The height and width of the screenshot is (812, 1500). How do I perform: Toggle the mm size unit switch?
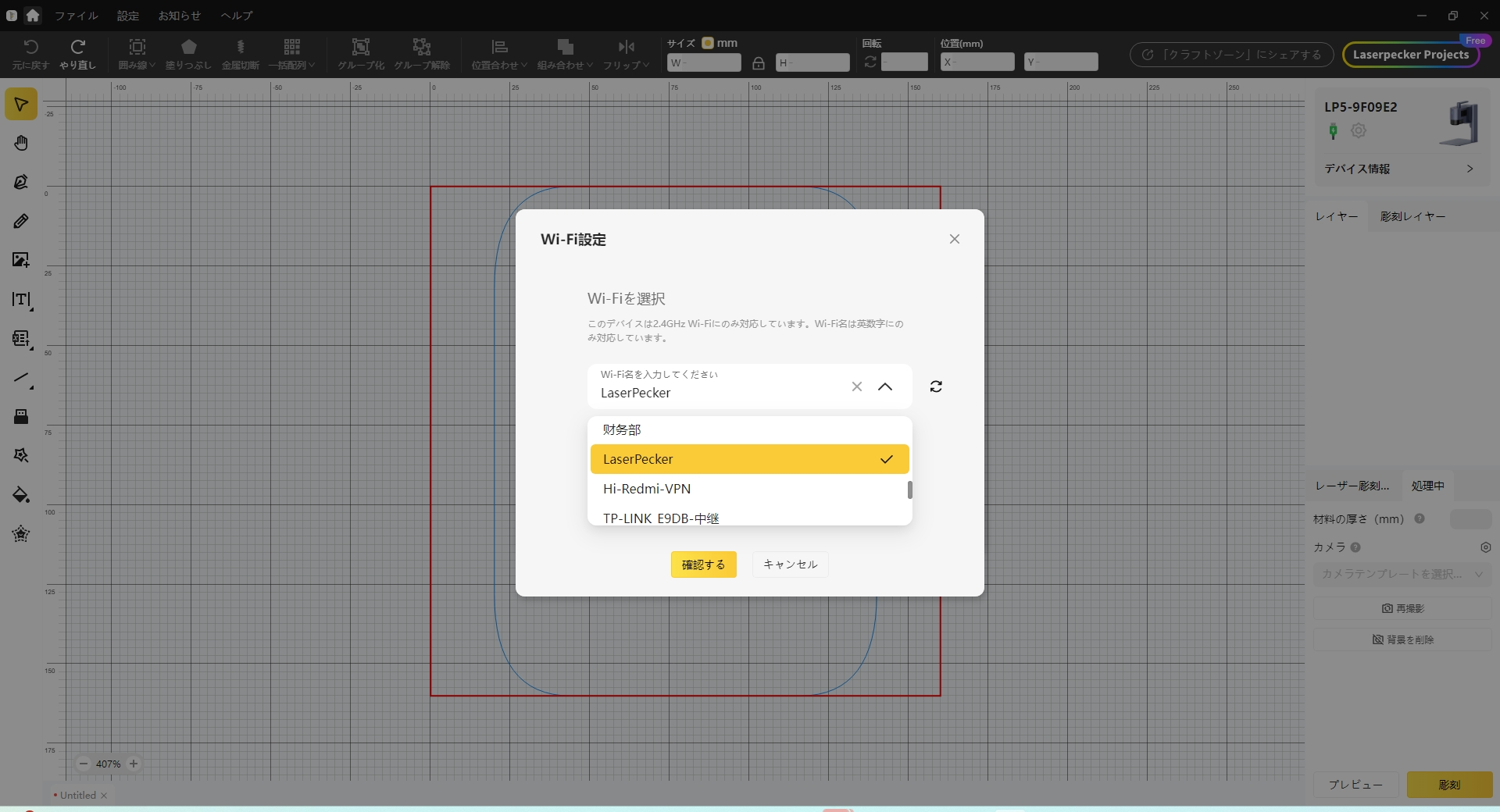pos(707,43)
